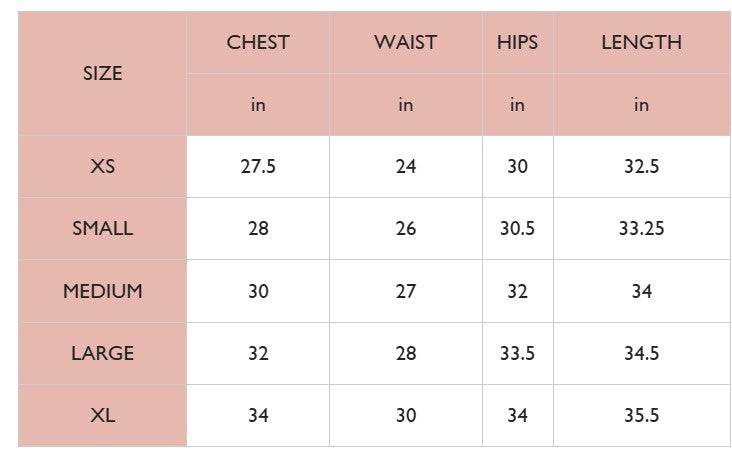Click the XL length value 35.5
This screenshot has width=732, height=457.
click(x=641, y=415)
